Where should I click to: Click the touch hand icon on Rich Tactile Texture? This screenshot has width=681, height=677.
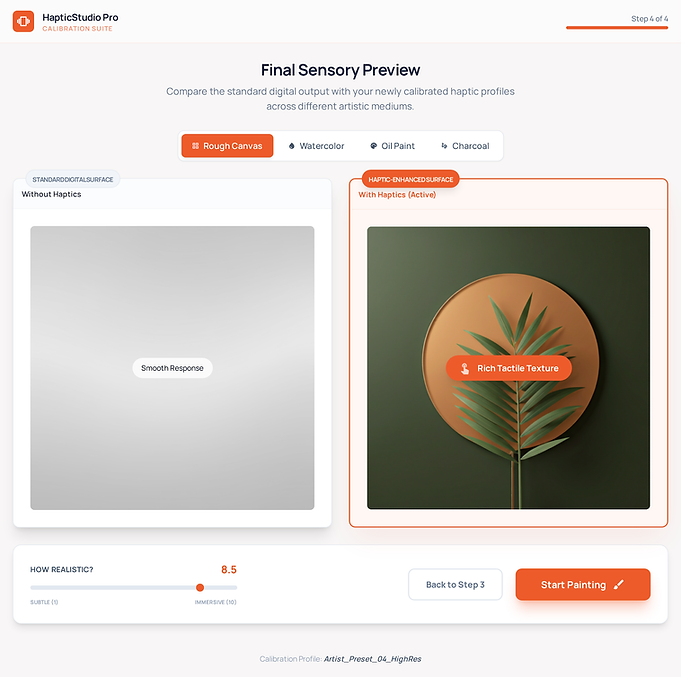point(465,368)
